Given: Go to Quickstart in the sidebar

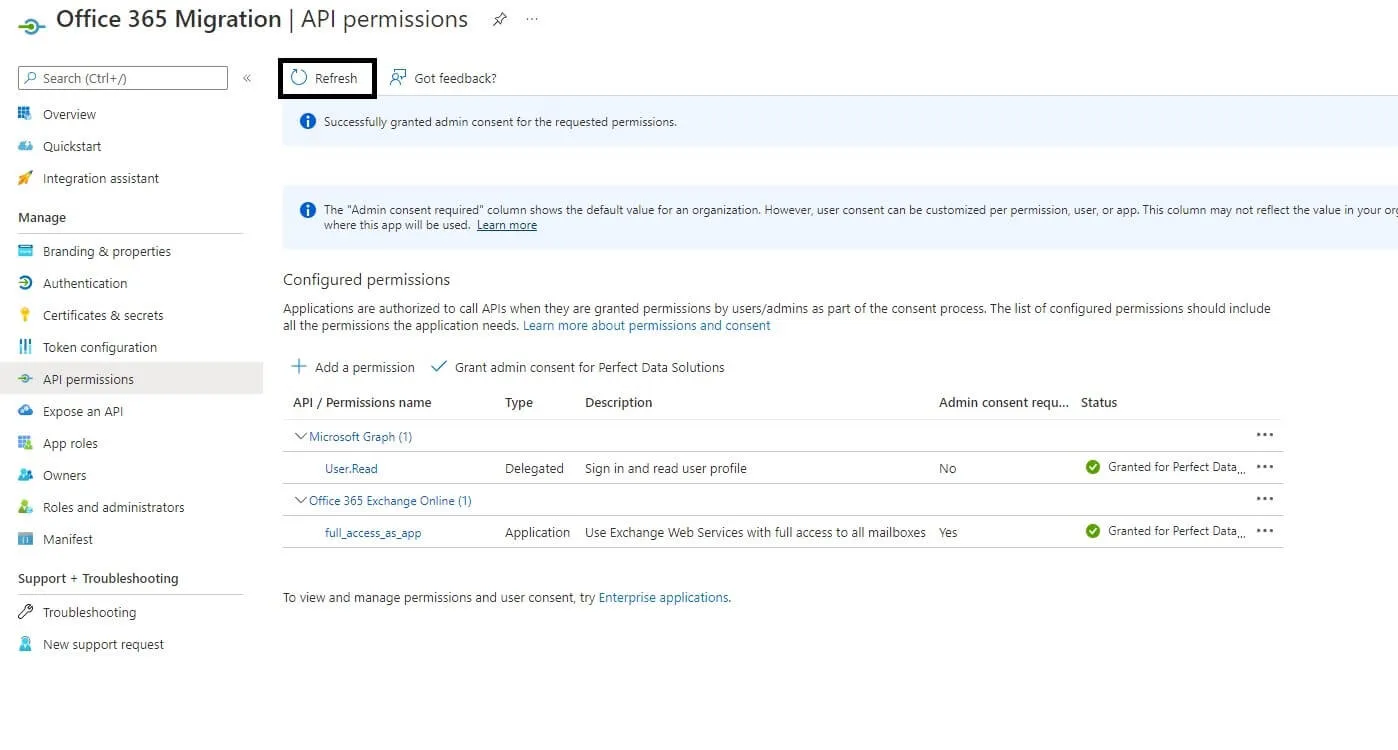Looking at the screenshot, I should click(72, 147).
